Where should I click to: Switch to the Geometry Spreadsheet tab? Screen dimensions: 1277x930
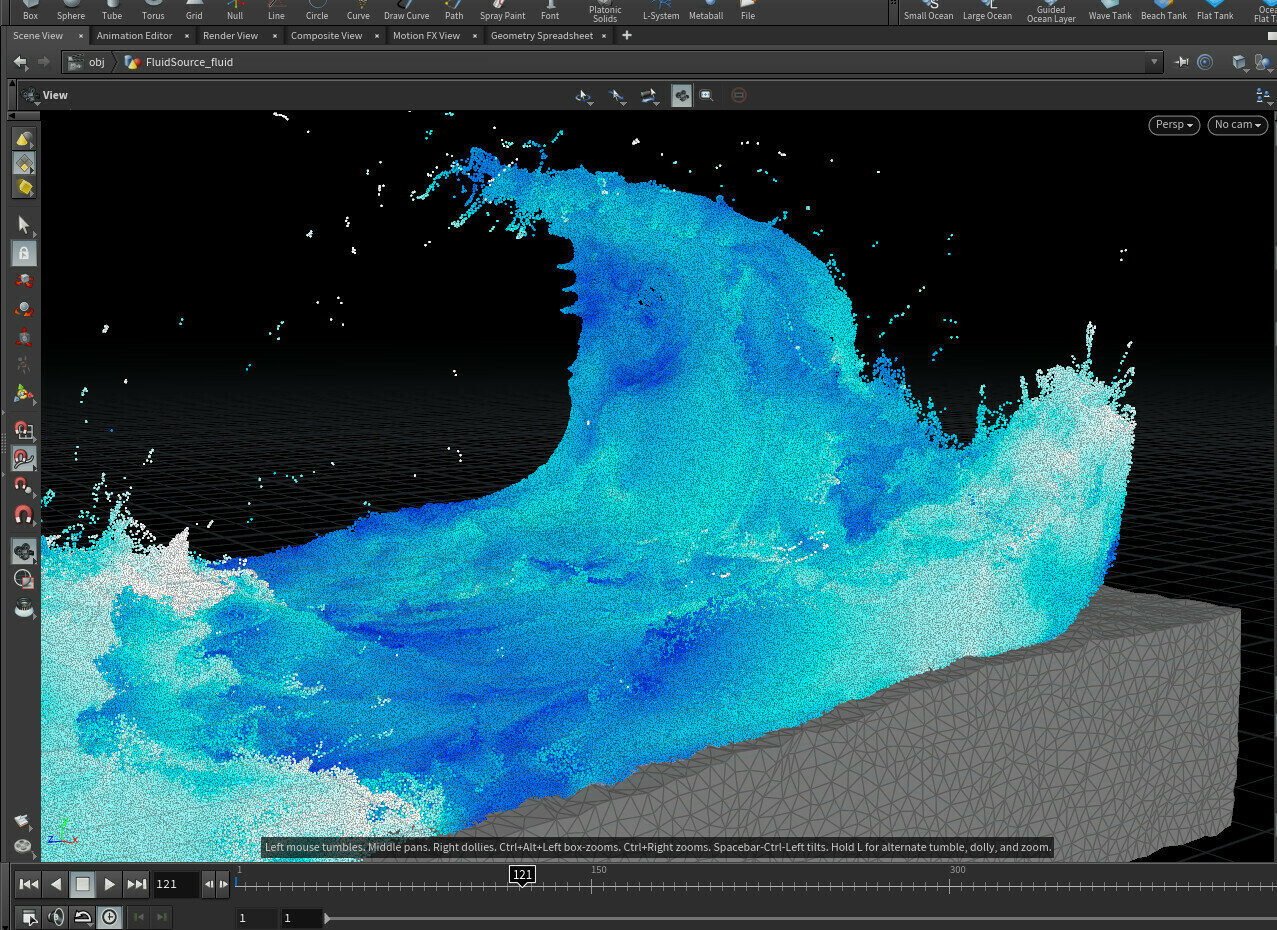coord(541,35)
